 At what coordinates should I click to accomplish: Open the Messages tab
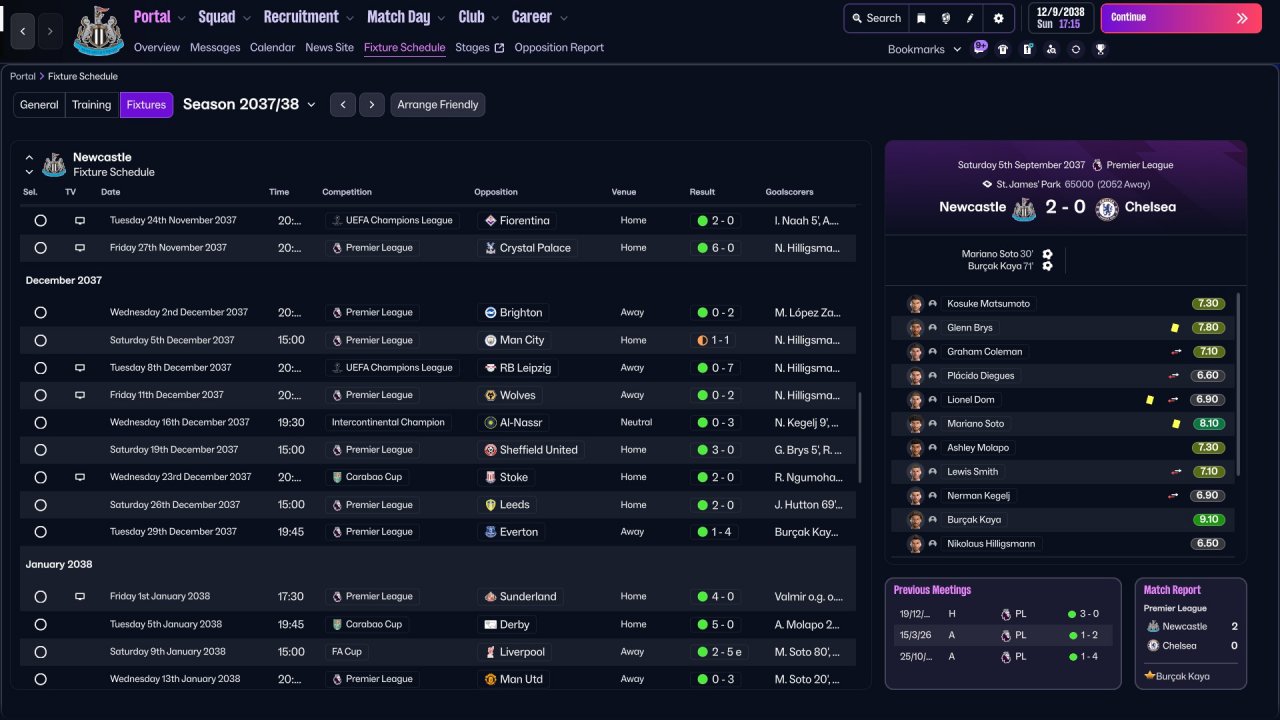click(x=215, y=48)
